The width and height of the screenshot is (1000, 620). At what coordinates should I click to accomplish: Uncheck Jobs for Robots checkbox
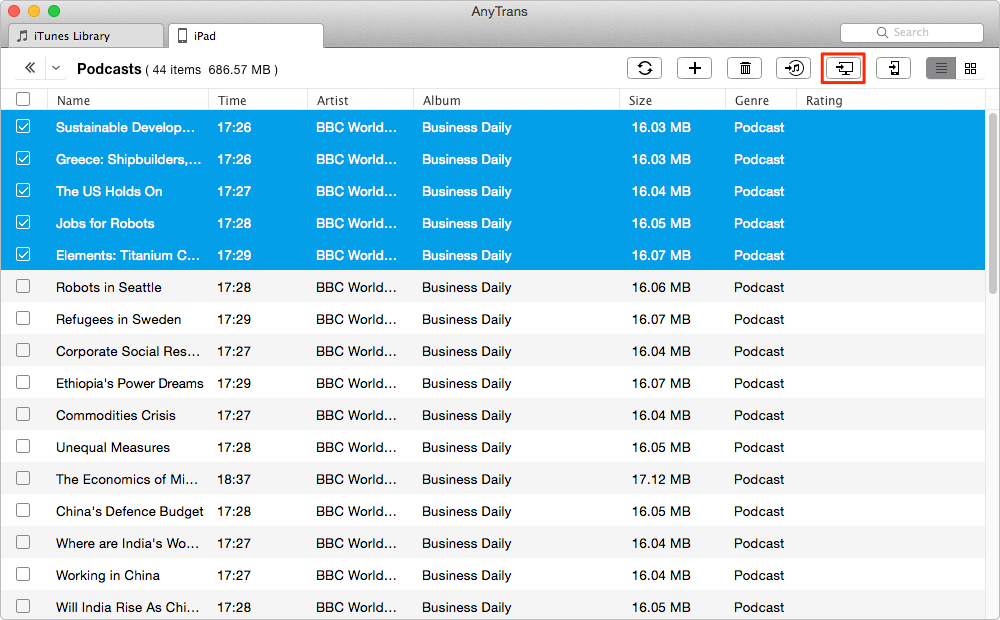[x=23, y=222]
